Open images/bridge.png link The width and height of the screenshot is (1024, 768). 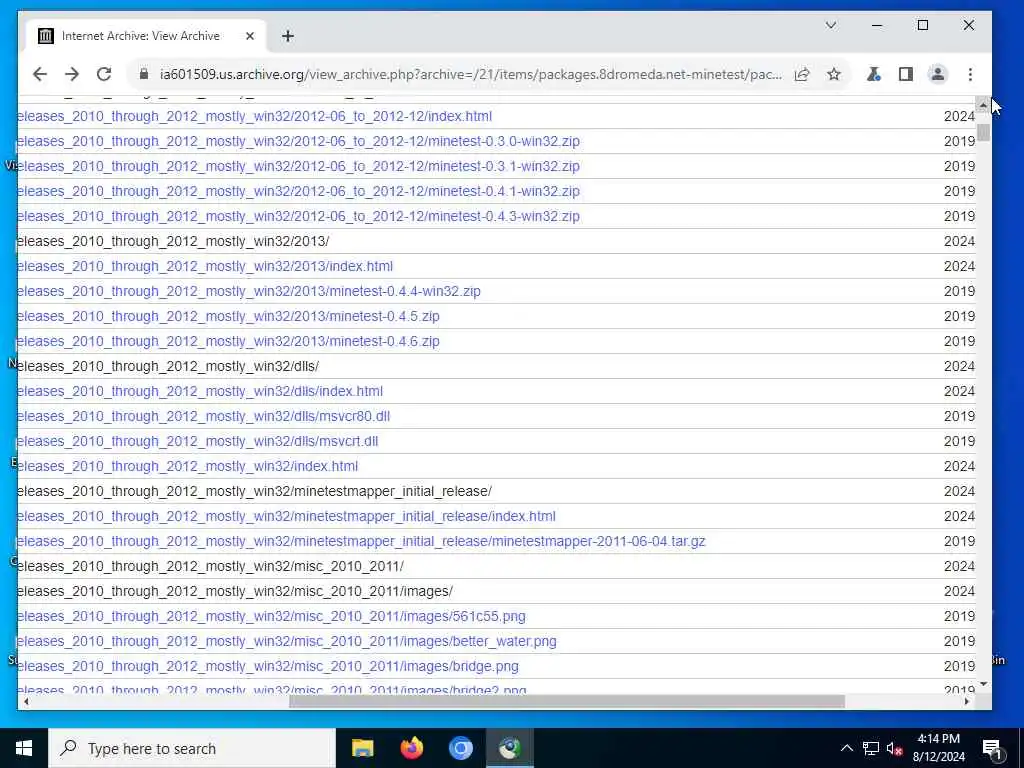tap(268, 667)
